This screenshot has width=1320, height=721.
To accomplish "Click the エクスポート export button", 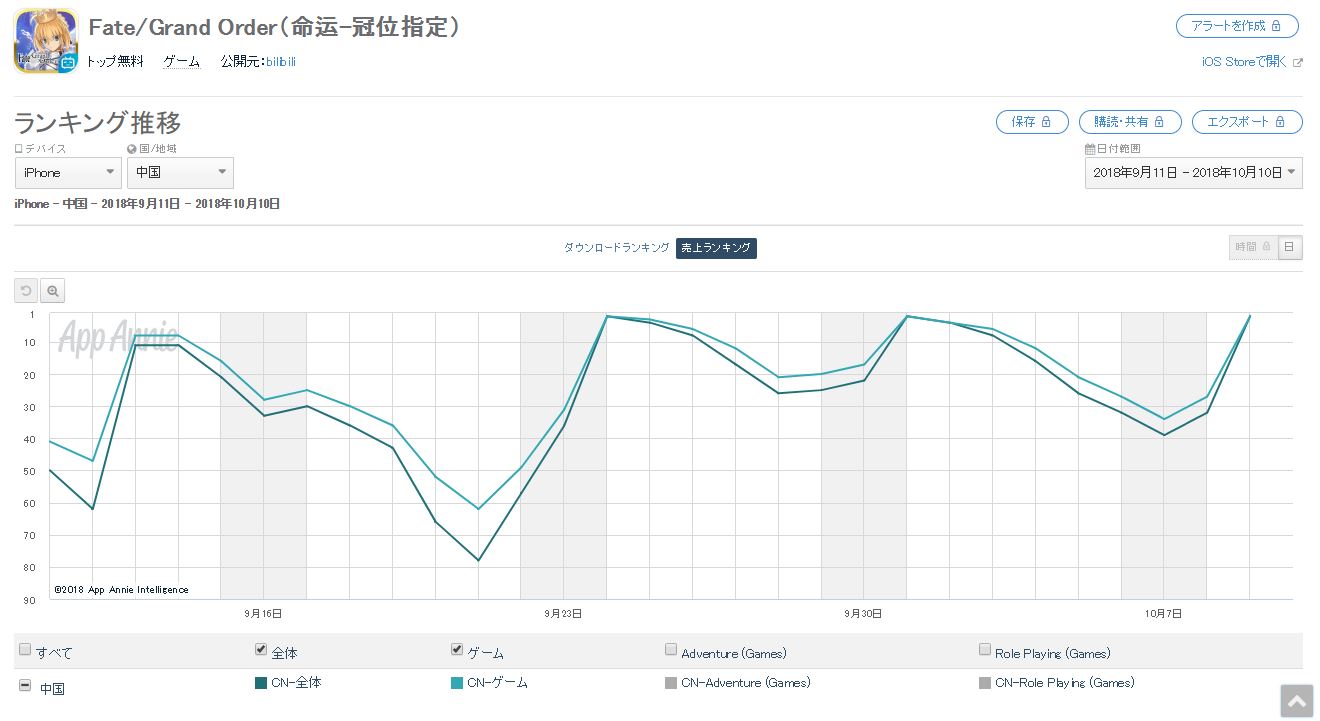I will pos(1246,122).
